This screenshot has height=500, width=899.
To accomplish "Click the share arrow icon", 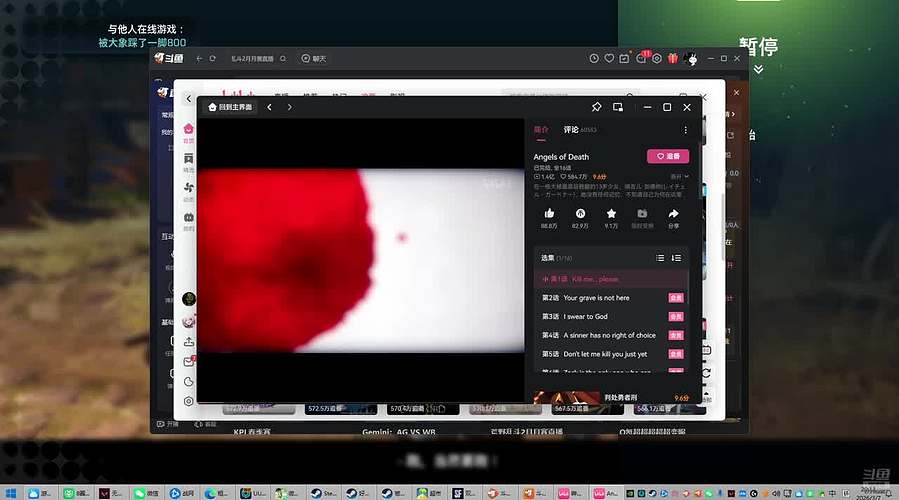I will [x=673, y=214].
